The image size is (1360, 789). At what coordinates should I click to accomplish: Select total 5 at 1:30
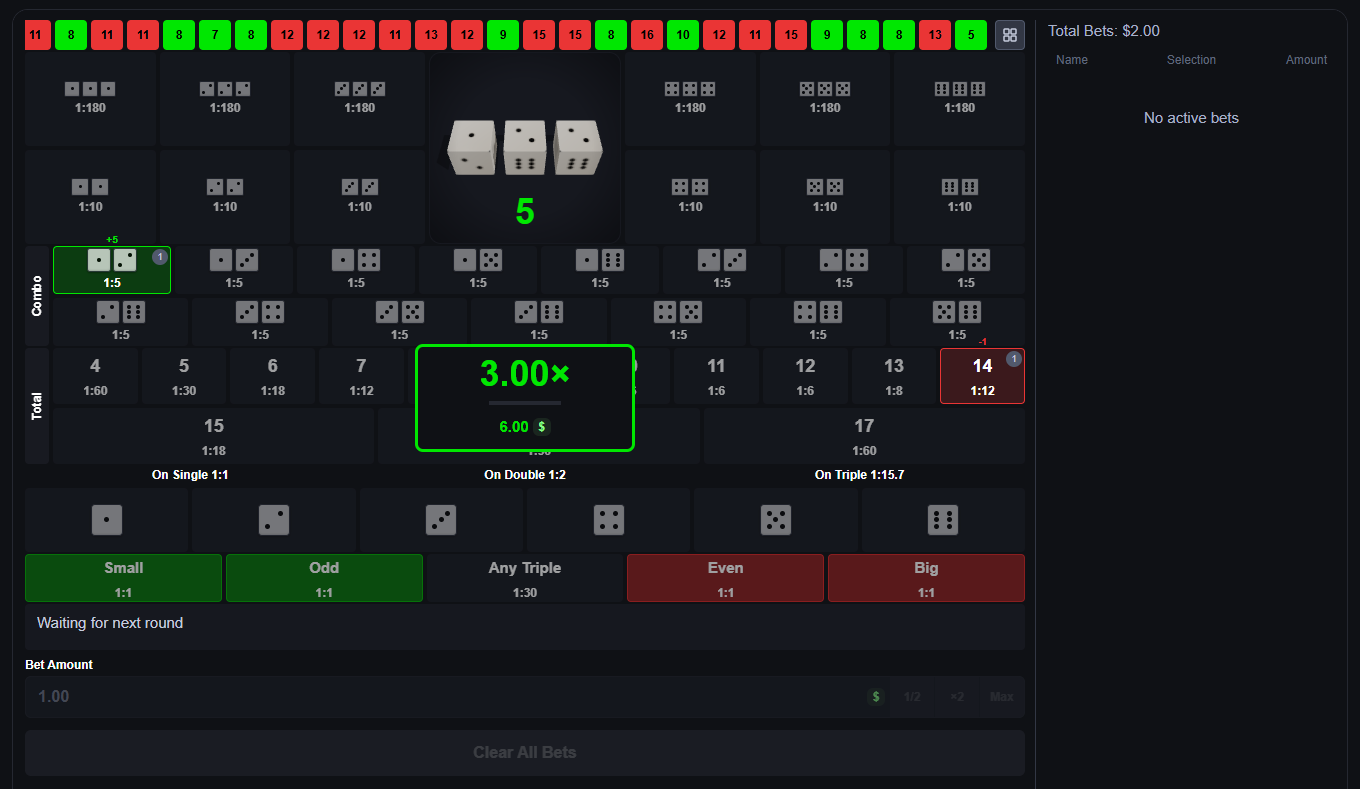(184, 376)
